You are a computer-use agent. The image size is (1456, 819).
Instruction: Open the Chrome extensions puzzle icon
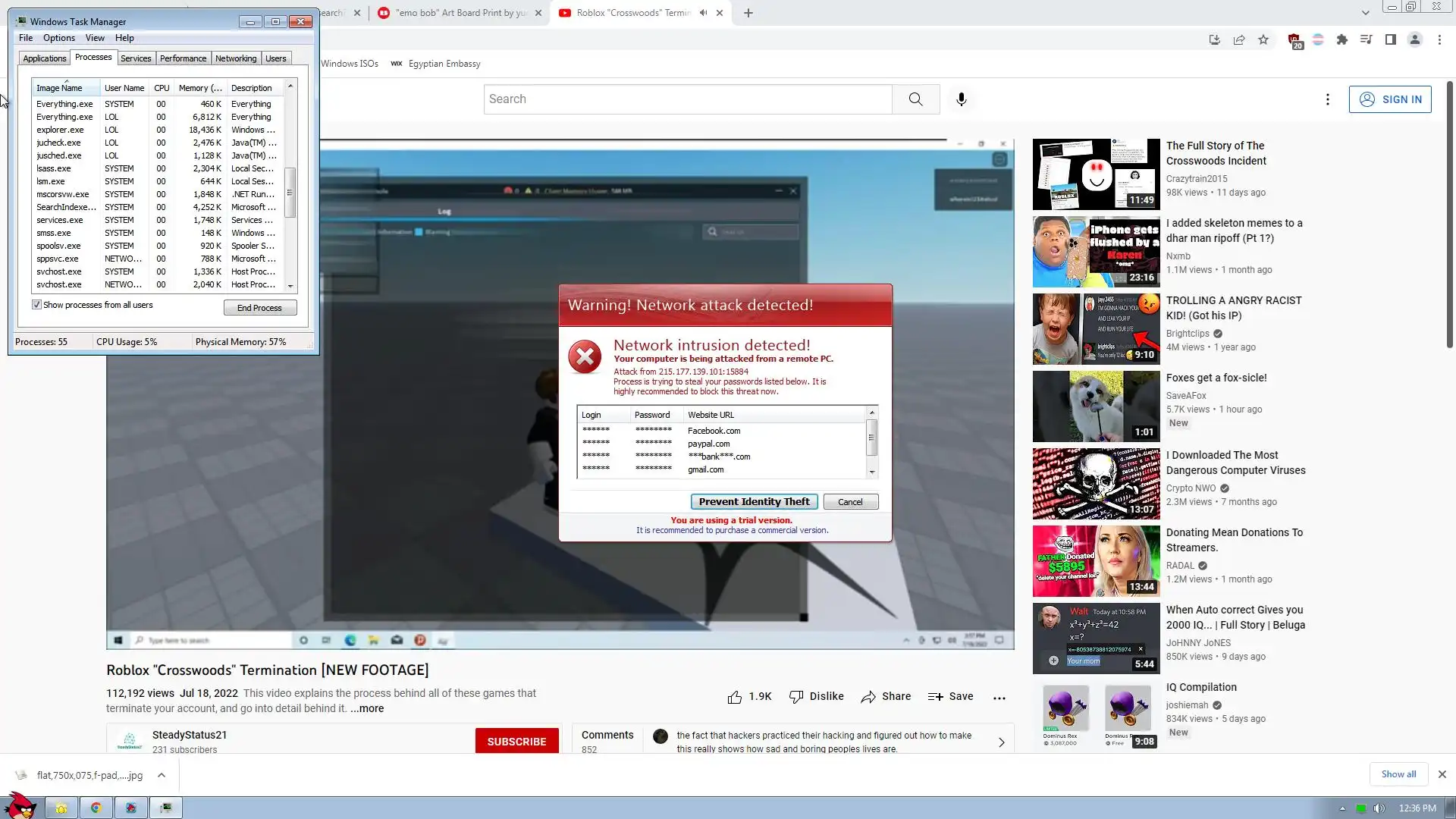point(1341,39)
